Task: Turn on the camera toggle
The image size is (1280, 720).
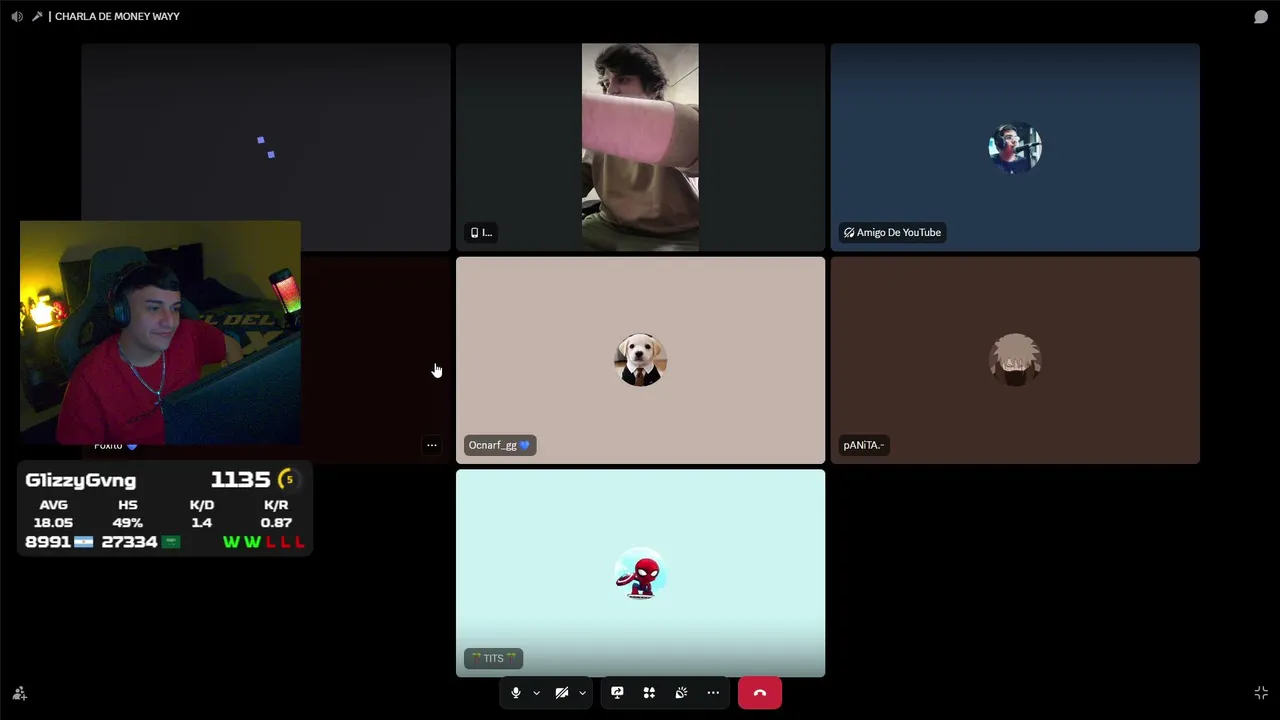Action: tap(562, 693)
